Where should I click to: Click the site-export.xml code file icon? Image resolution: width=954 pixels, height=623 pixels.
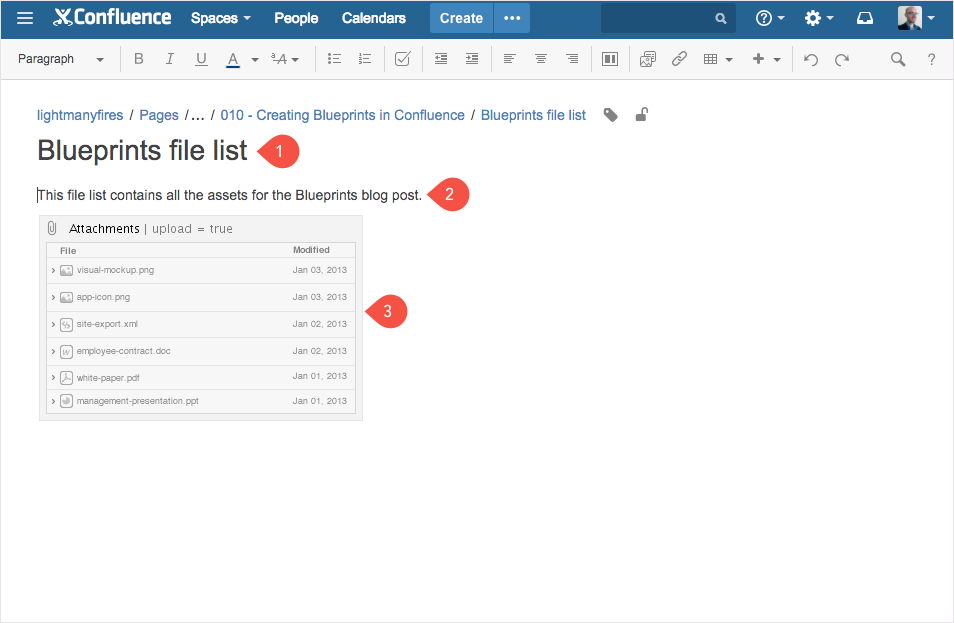(x=66, y=324)
